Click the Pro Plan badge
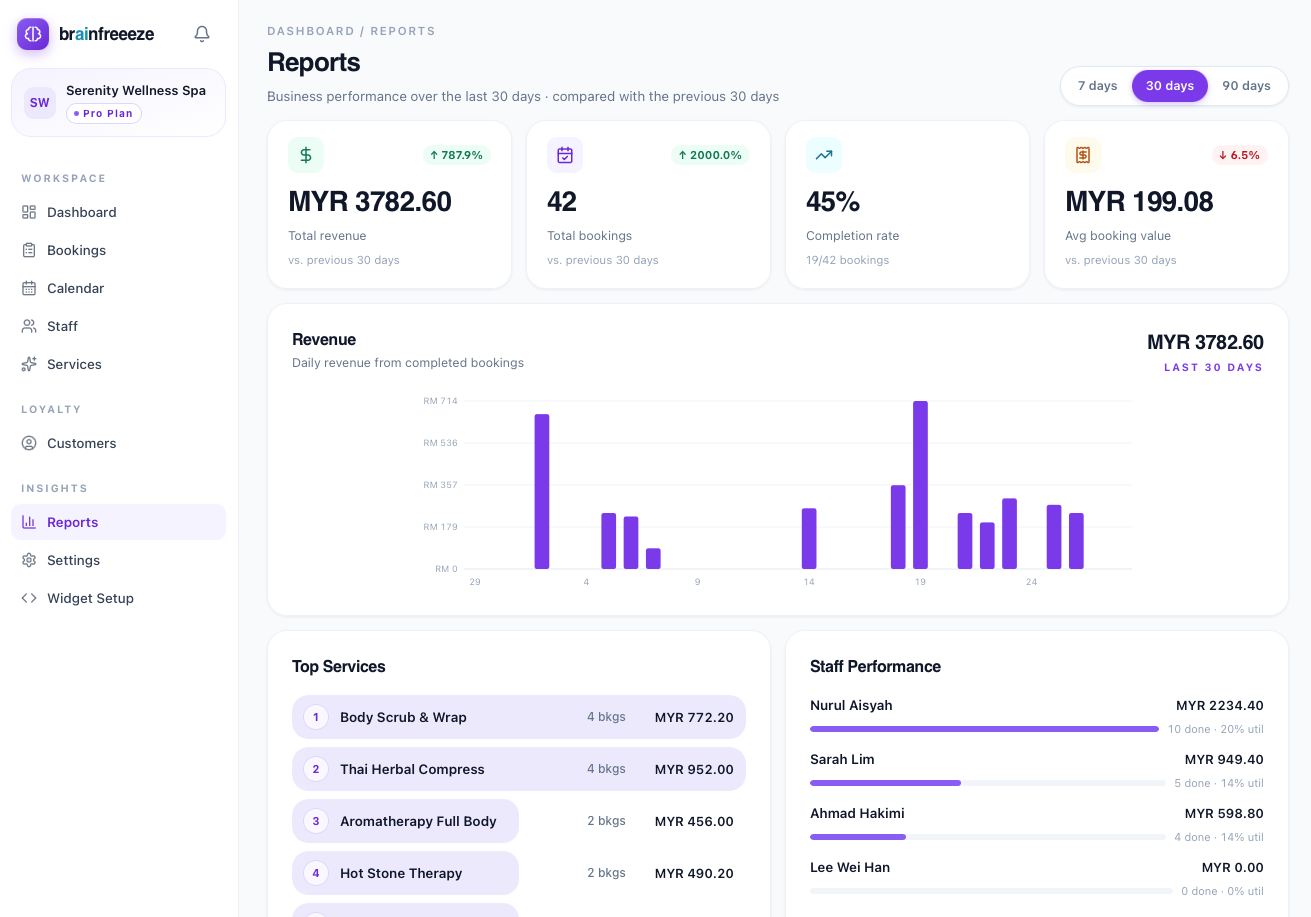 pyautogui.click(x=104, y=114)
